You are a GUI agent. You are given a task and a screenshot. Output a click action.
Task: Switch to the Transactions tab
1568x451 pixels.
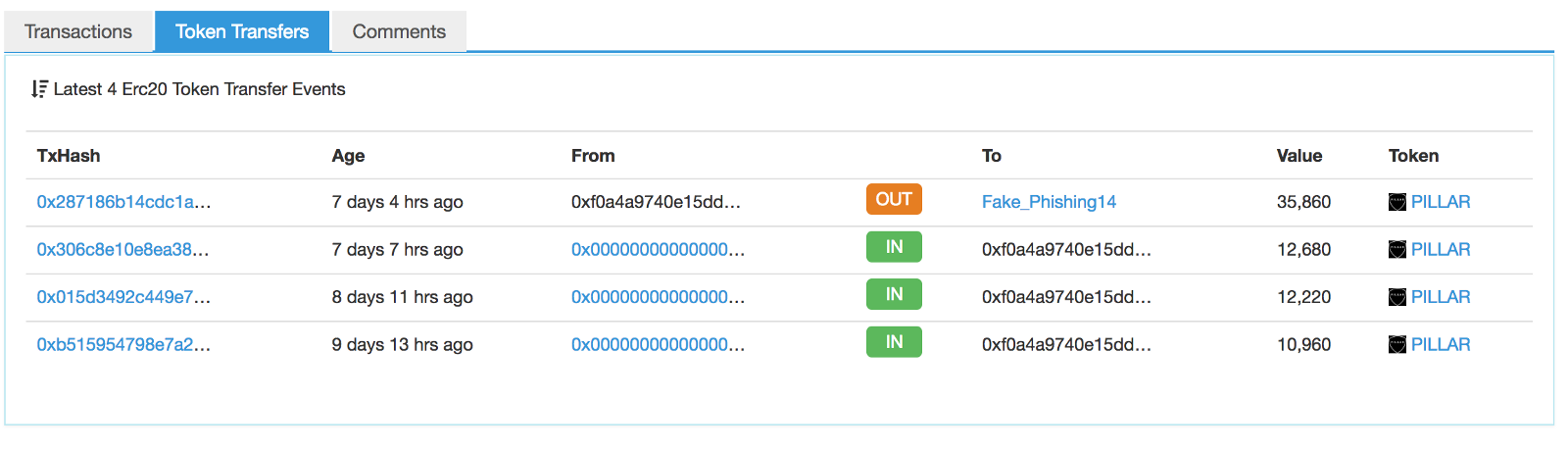78,31
